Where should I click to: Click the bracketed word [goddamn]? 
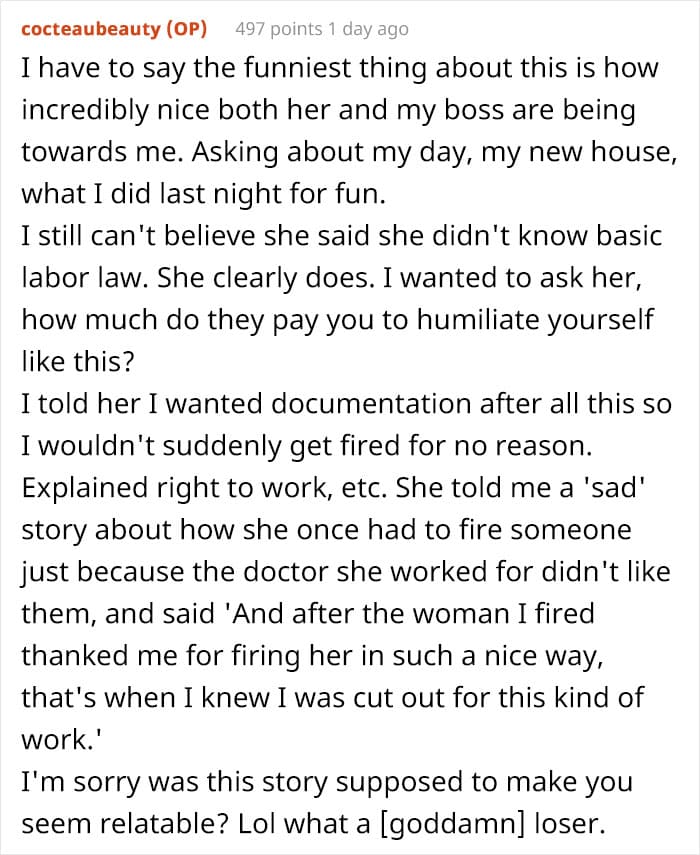click(452, 824)
